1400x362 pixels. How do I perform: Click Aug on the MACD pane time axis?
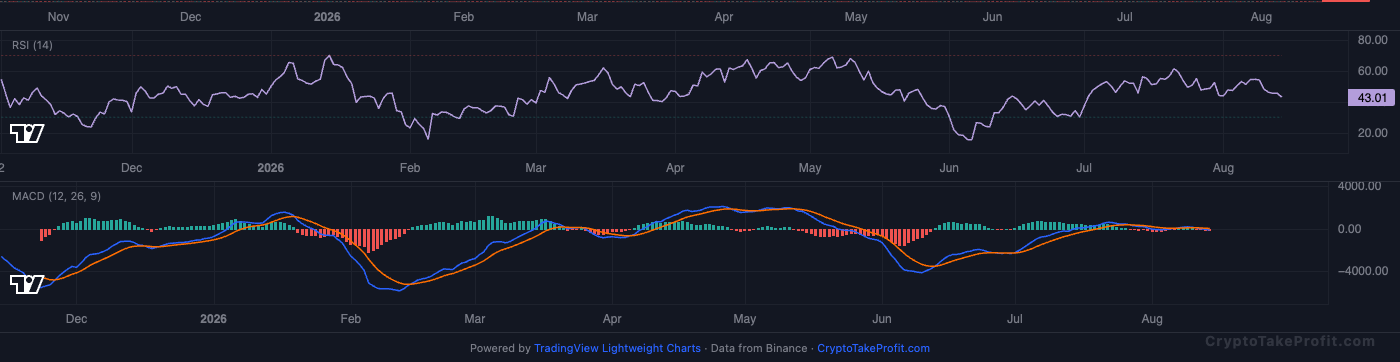pyautogui.click(x=1153, y=319)
